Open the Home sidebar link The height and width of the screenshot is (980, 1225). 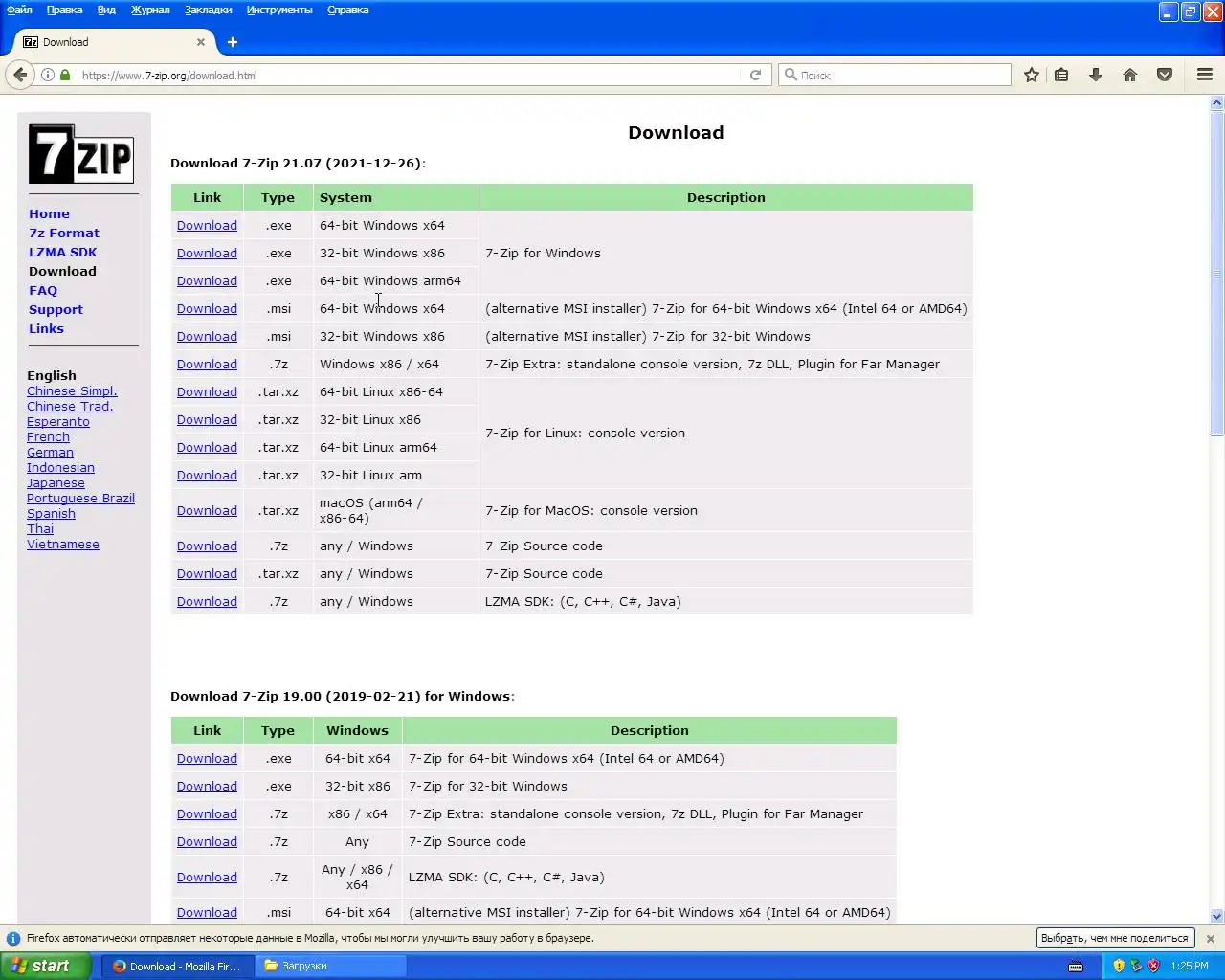(49, 214)
